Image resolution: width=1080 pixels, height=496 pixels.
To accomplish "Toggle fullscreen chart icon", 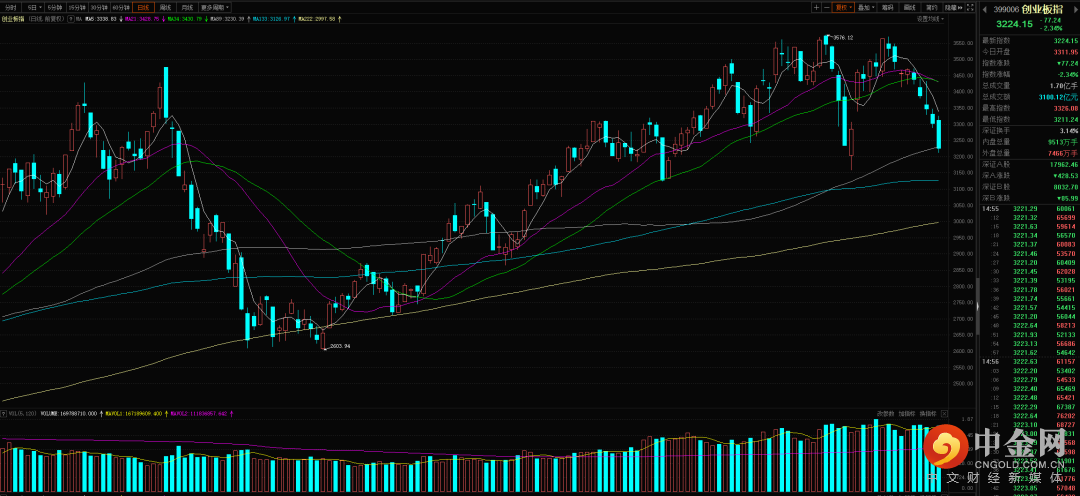I will click(970, 8).
